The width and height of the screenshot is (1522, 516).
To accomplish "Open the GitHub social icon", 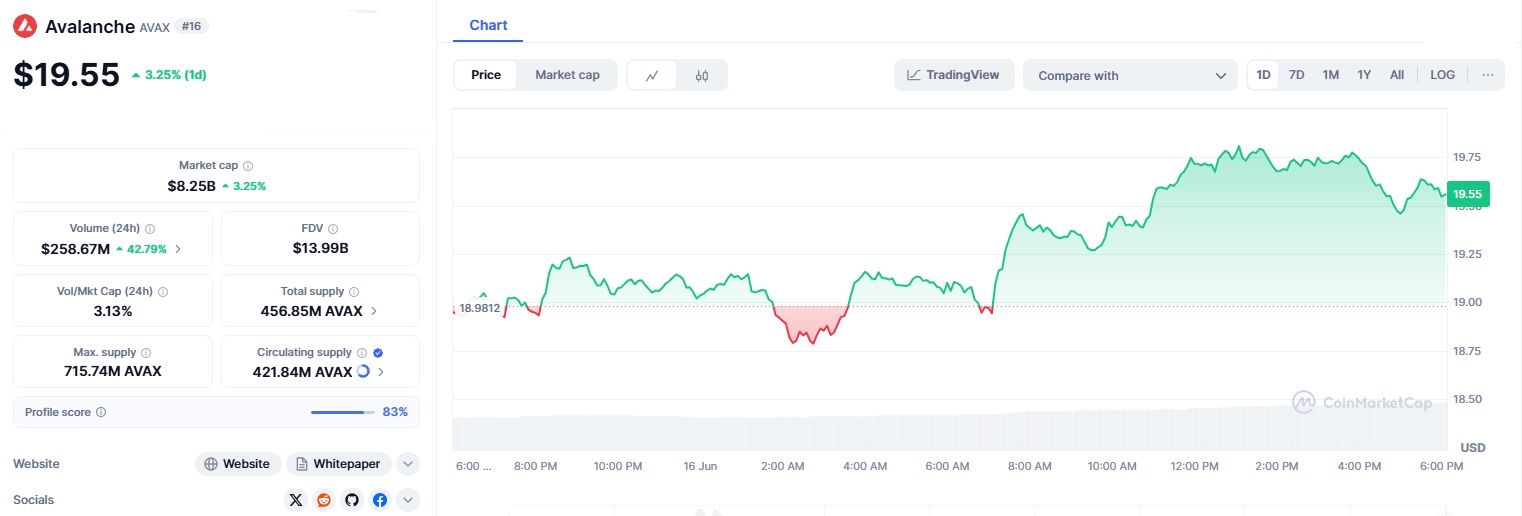I will [351, 500].
